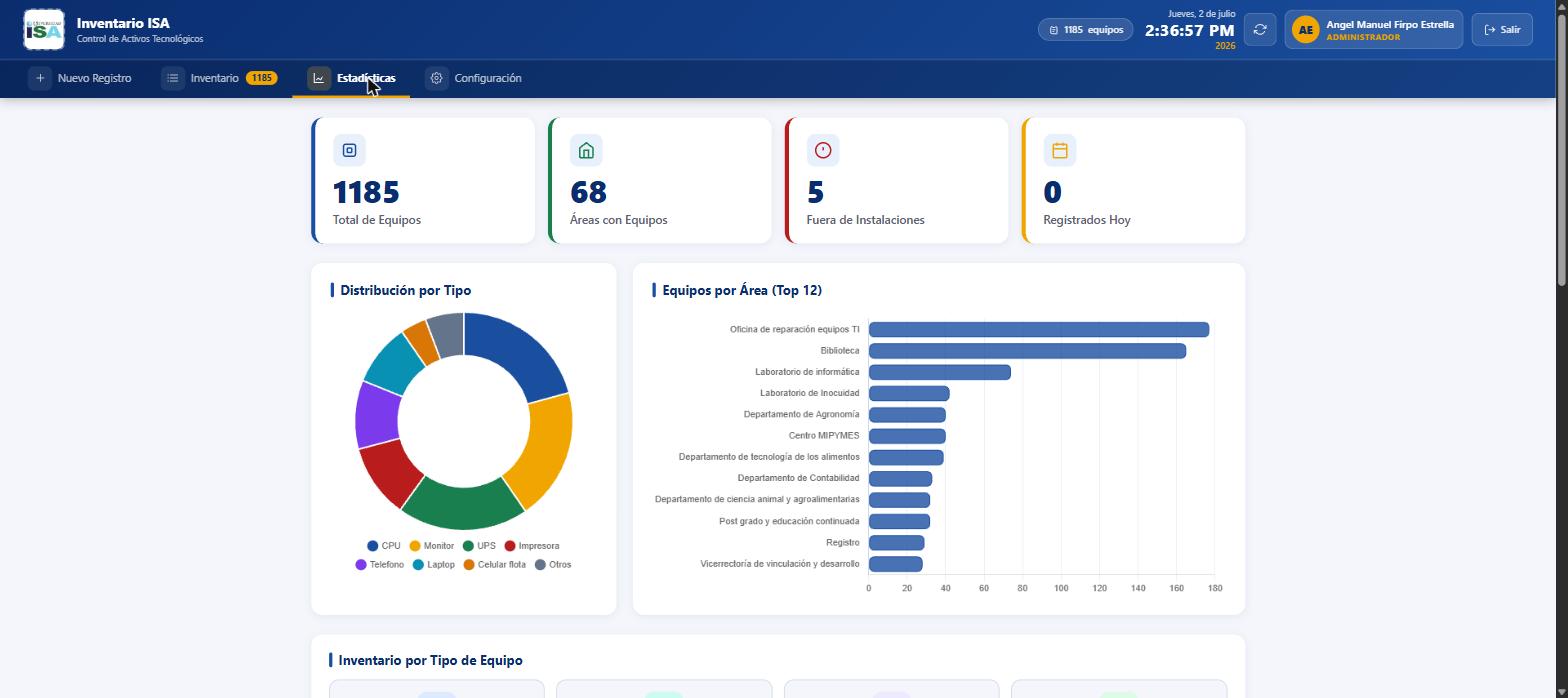
Task: Click the list icon beside Inventario
Action: click(x=173, y=78)
